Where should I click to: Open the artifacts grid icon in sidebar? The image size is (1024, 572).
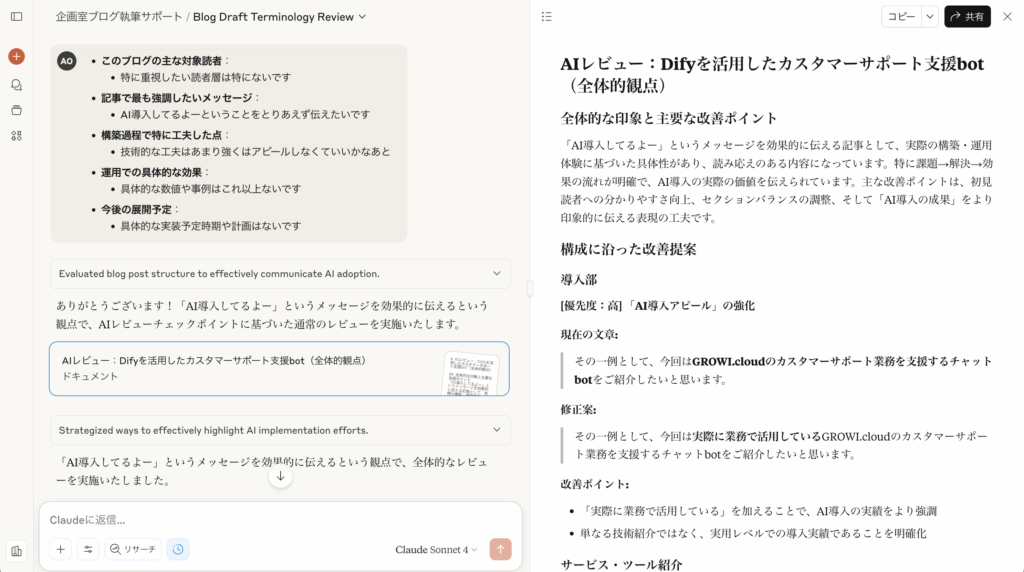pos(16,136)
